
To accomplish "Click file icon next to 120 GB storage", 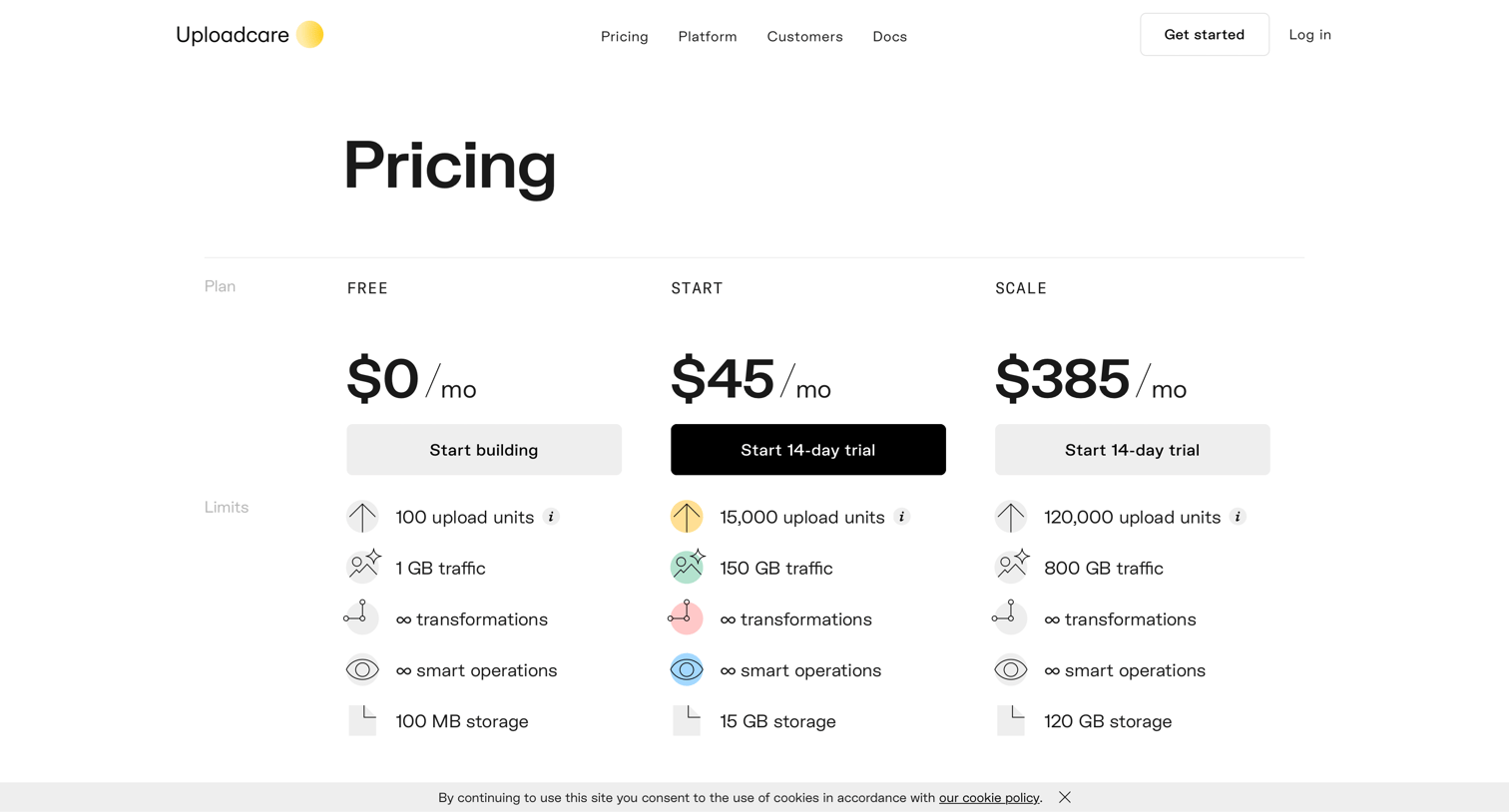I will pyautogui.click(x=1011, y=720).
